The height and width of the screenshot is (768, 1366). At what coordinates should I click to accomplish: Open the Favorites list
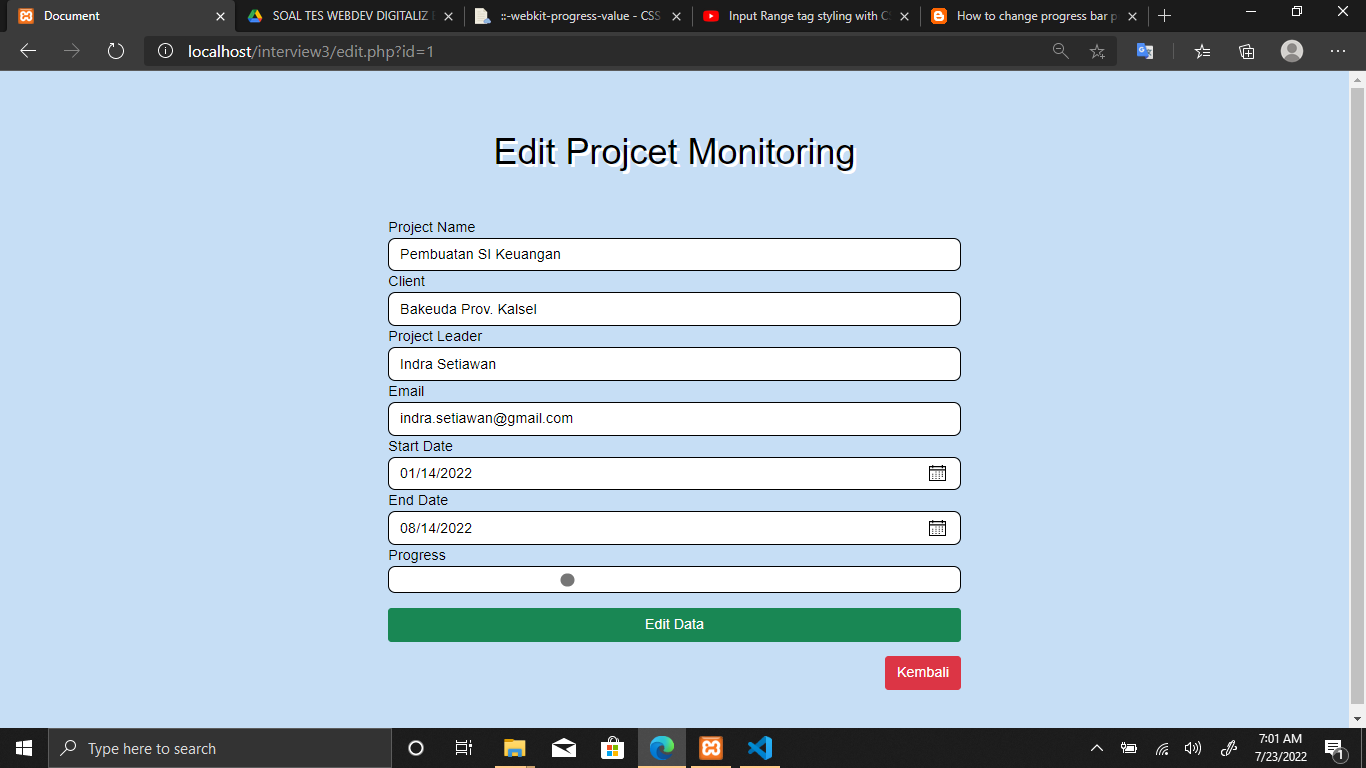click(x=1202, y=51)
